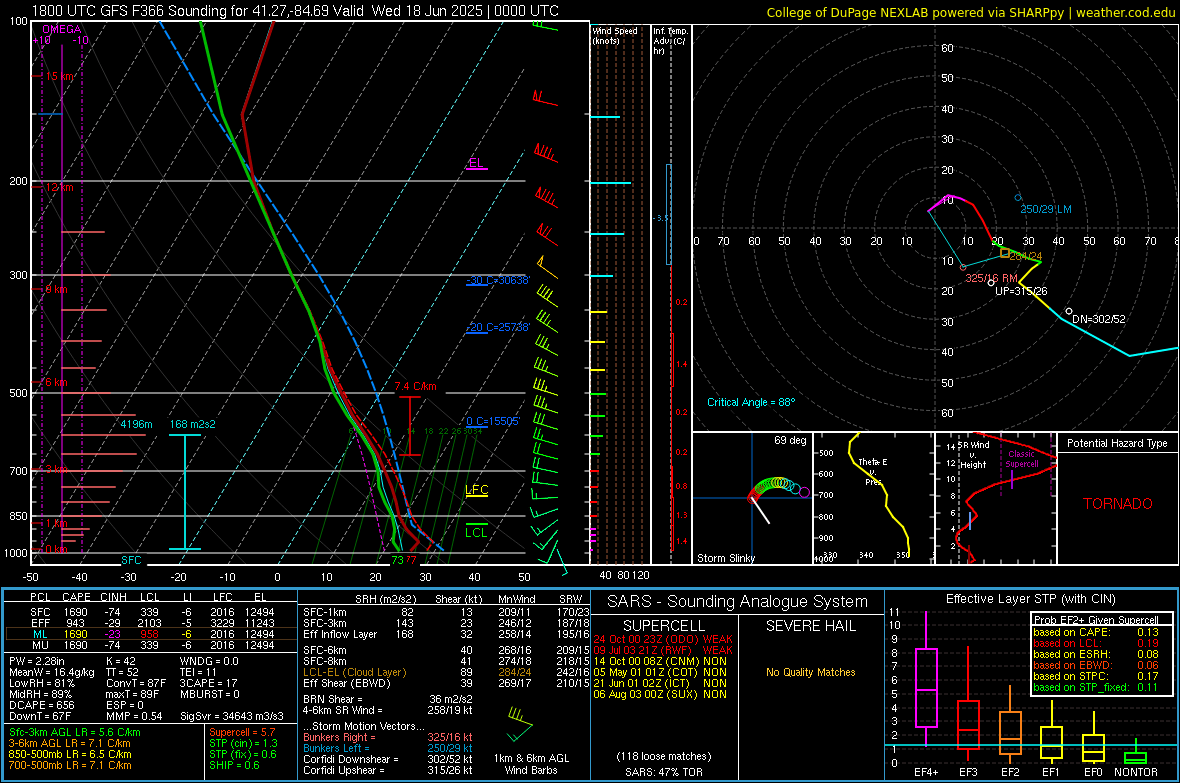Image resolution: width=1180 pixels, height=783 pixels.
Task: Click the 'based on CAPE: 0.13' probability line
Action: tap(1096, 632)
